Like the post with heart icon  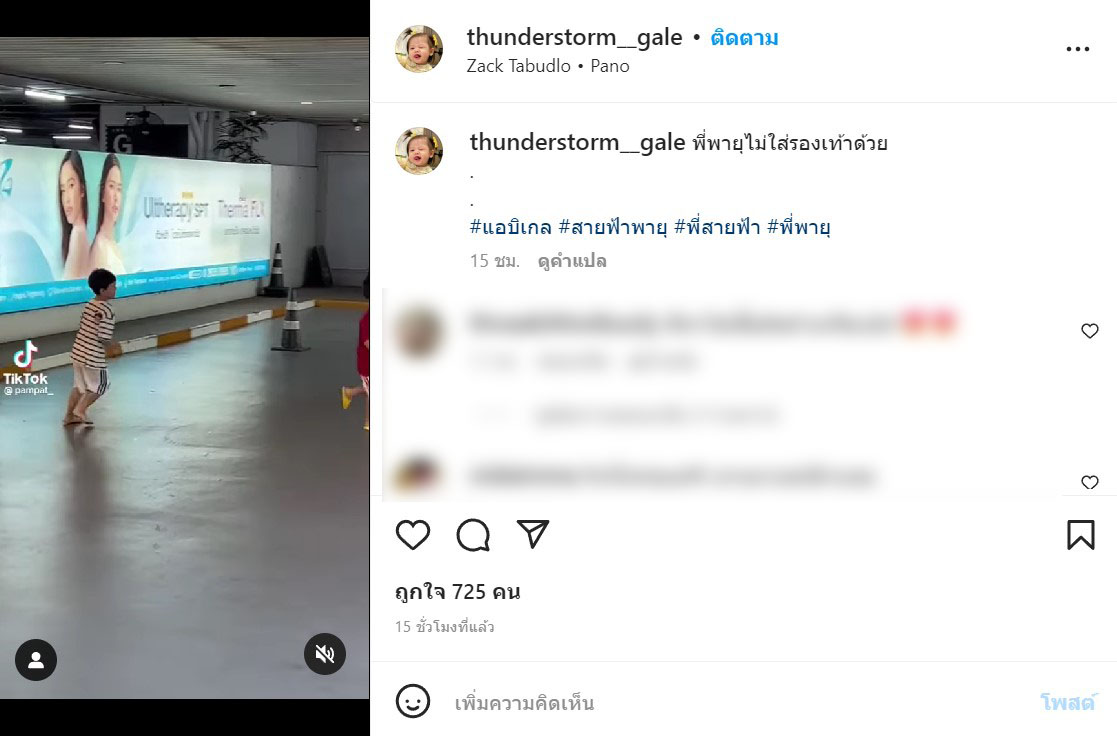click(412, 535)
